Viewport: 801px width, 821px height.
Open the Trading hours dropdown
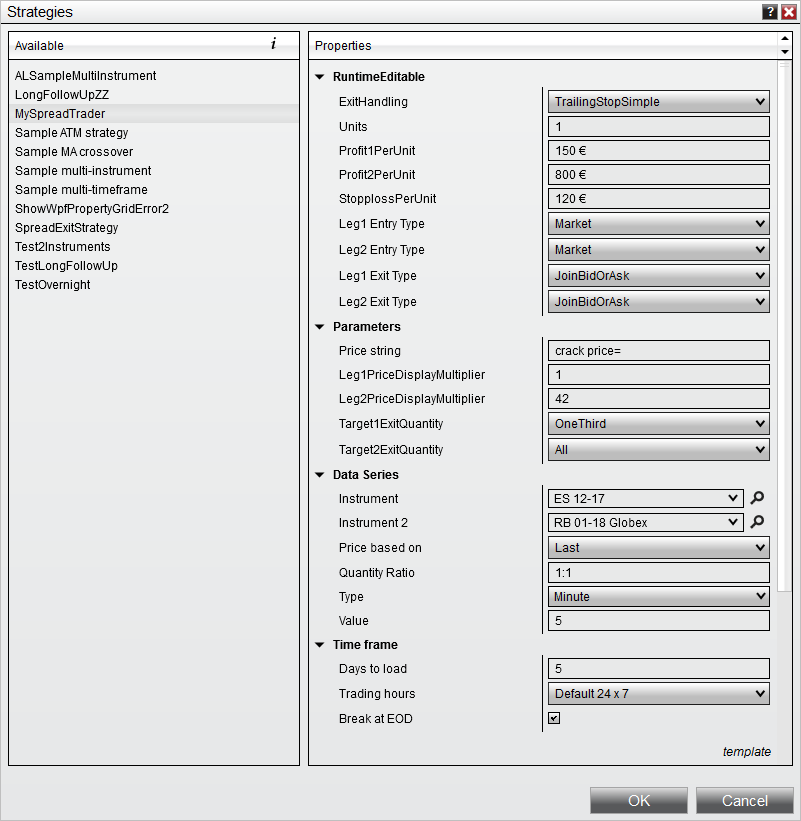[659, 693]
